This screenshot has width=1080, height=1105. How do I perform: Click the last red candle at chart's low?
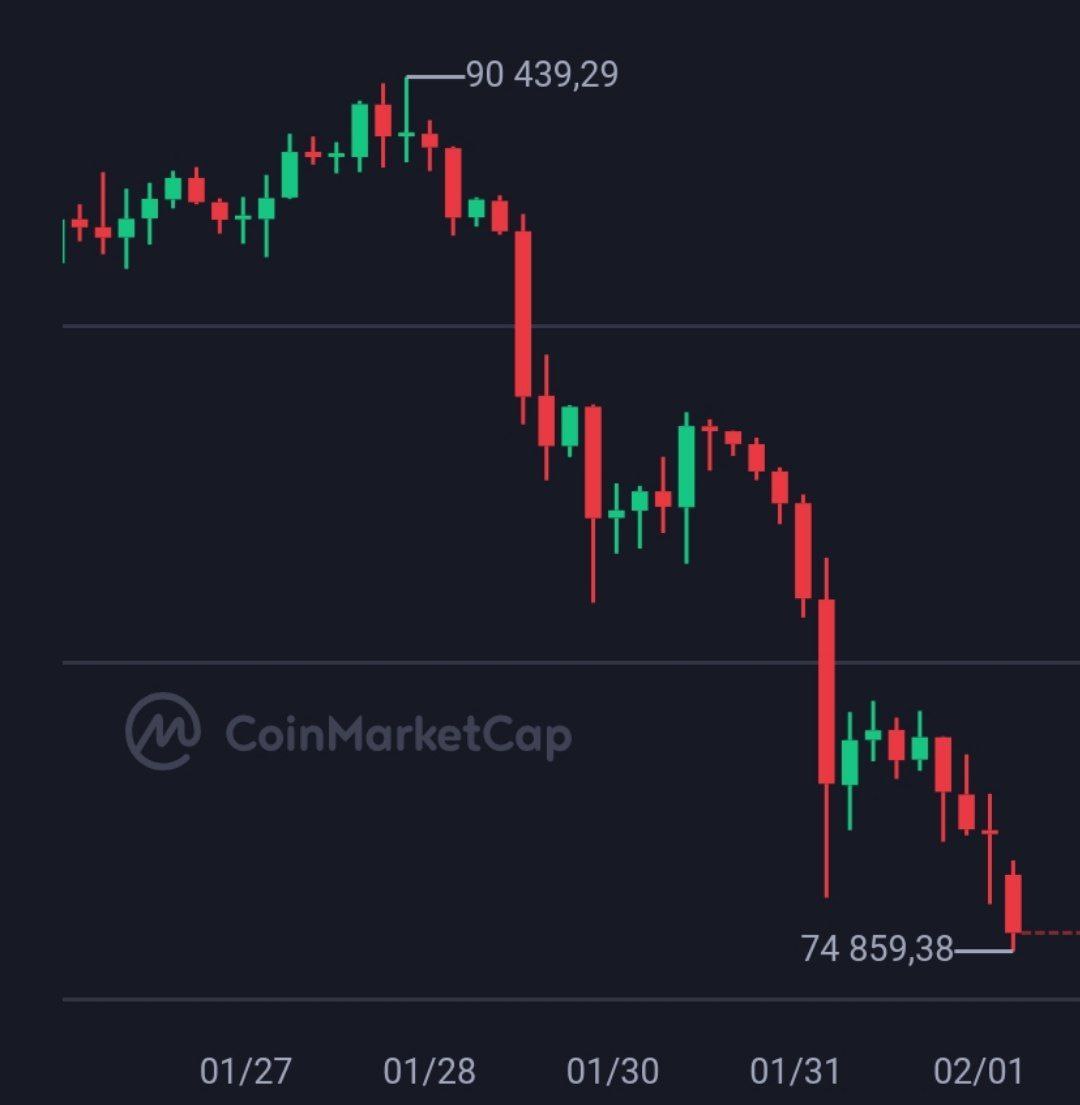coord(1013,903)
